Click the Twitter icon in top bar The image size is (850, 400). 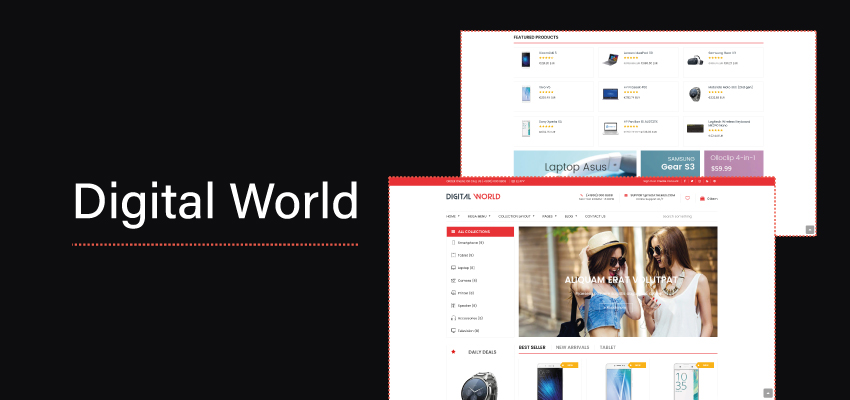692,181
